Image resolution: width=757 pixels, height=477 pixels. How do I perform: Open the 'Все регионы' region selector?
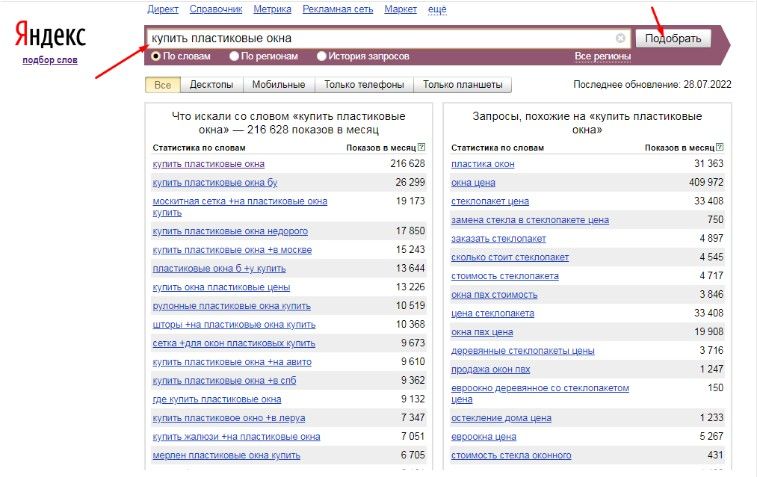point(603,56)
